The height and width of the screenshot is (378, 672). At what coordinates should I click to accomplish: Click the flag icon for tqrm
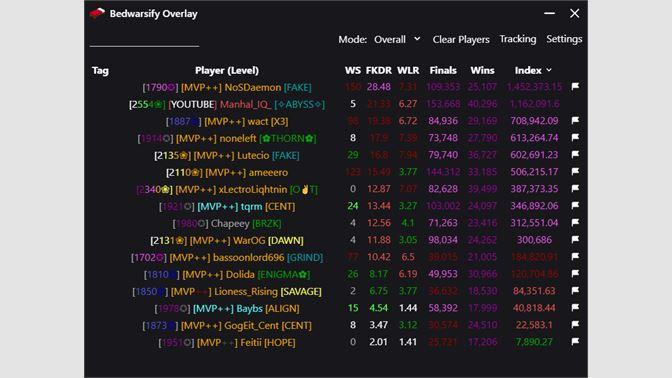[575, 206]
